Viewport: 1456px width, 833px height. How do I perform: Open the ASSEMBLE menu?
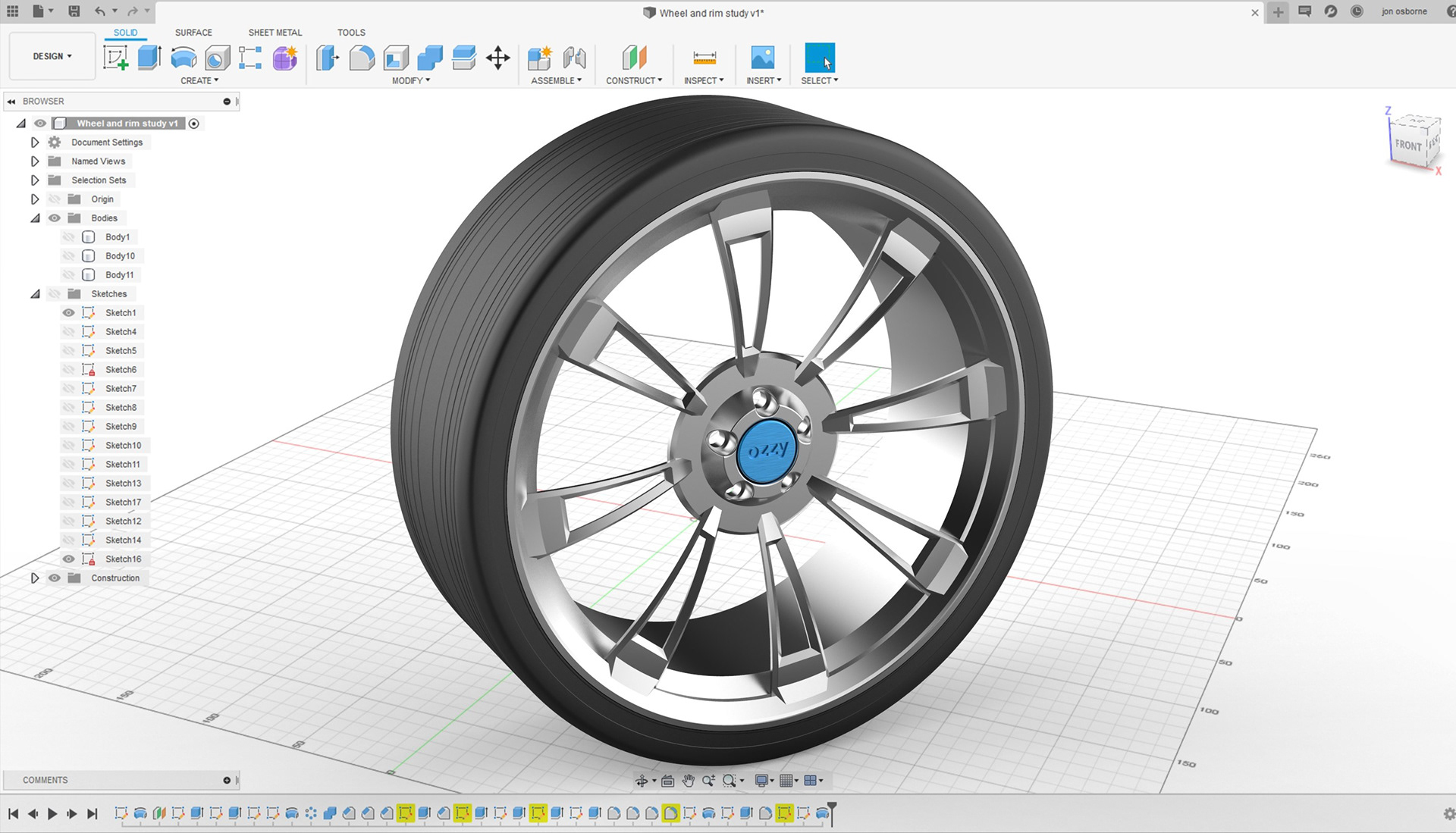point(557,80)
